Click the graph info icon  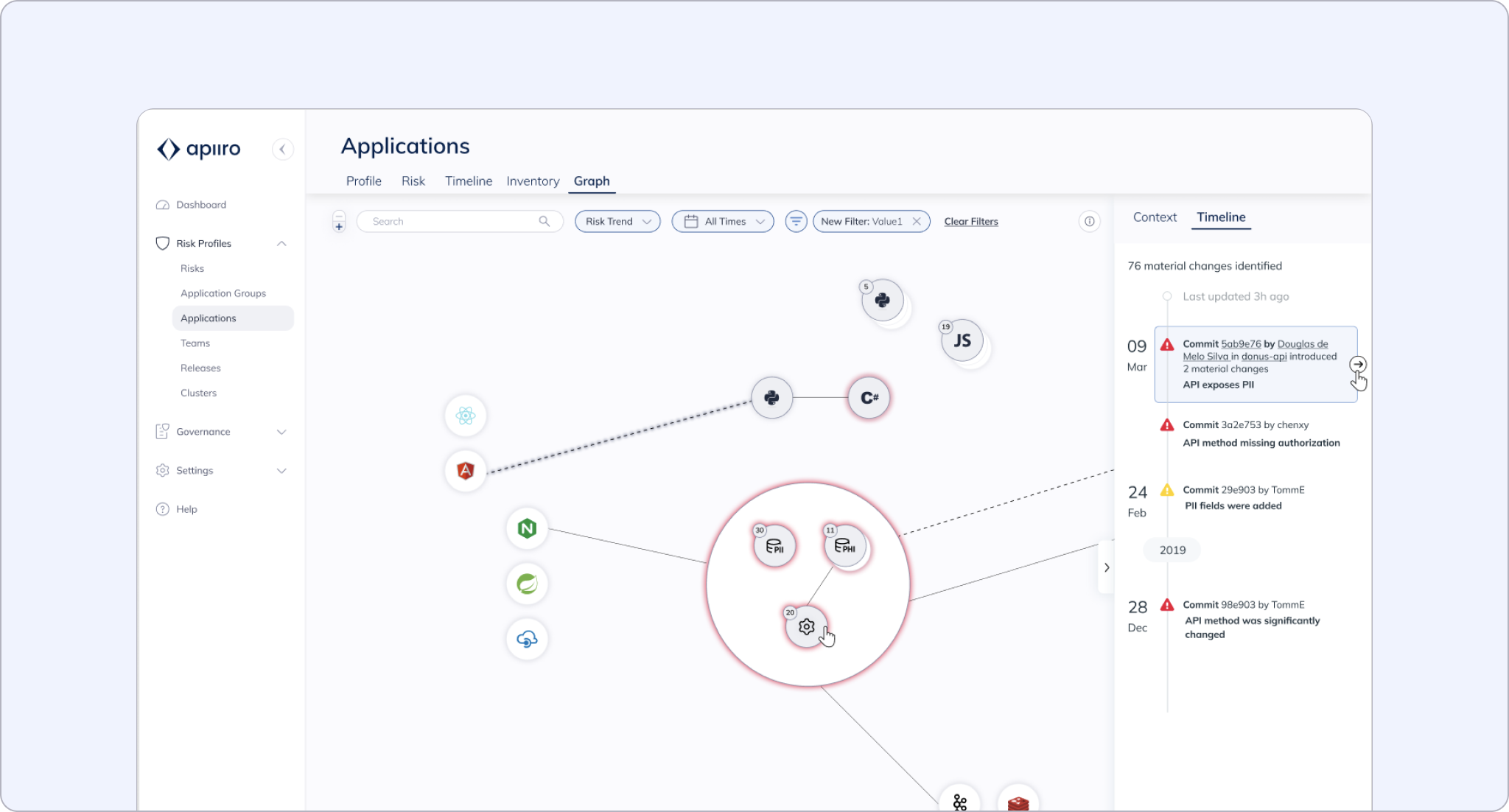[1089, 221]
